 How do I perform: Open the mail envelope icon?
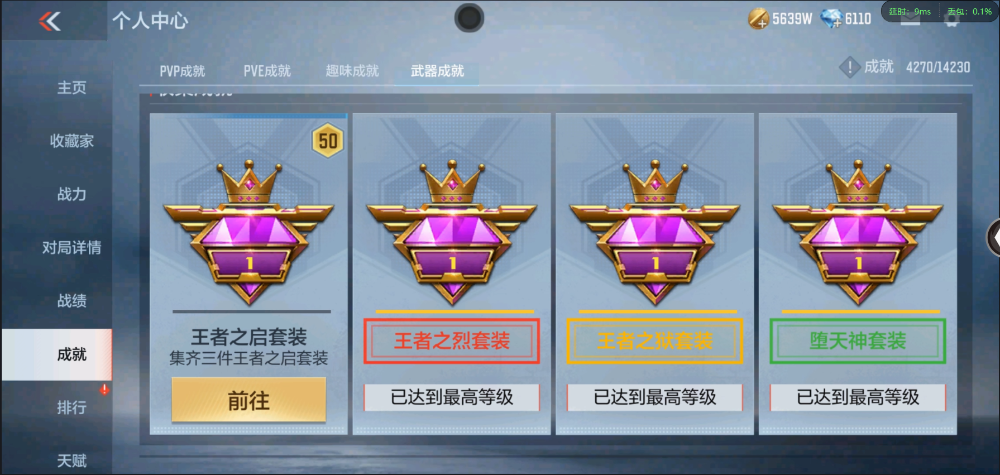point(910,20)
